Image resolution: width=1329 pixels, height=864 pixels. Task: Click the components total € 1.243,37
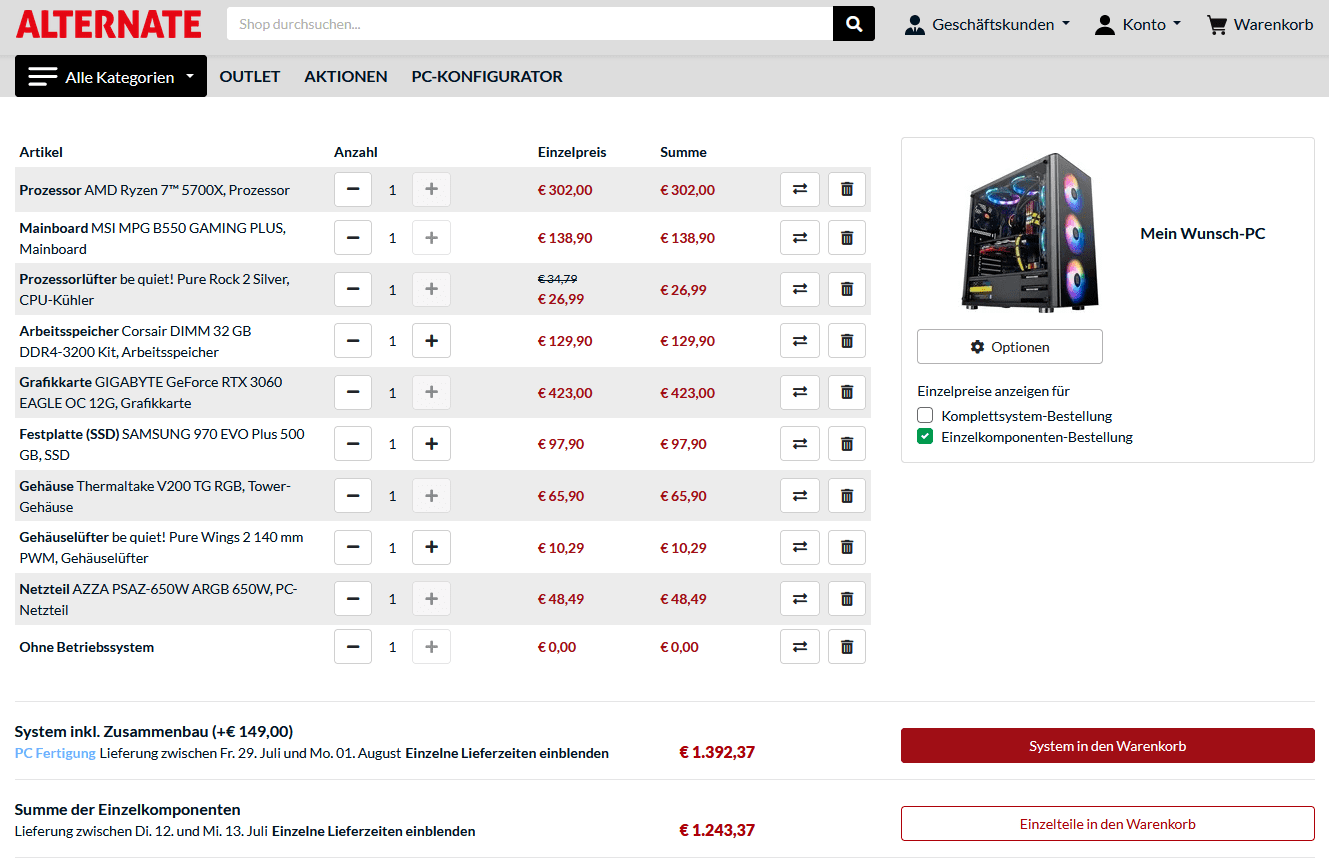pos(717,830)
